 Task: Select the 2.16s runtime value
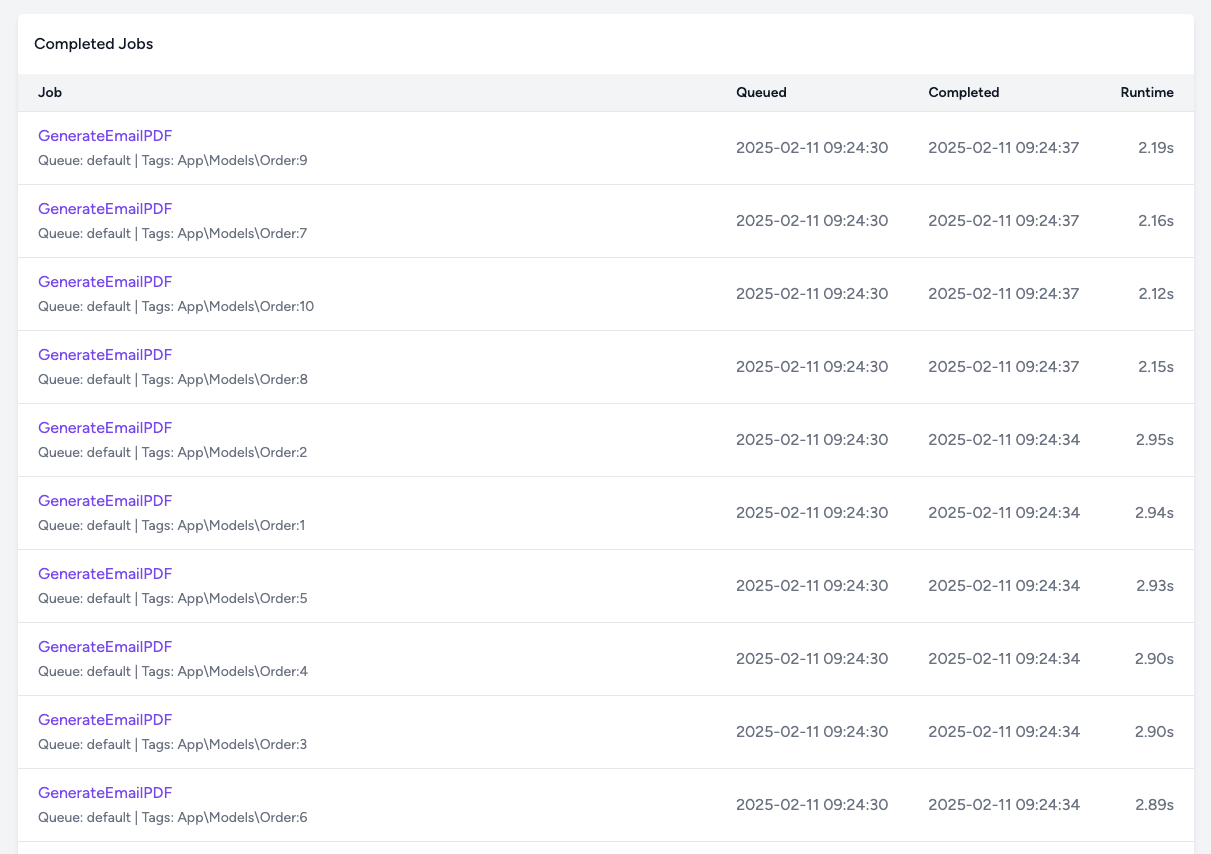[1156, 221]
